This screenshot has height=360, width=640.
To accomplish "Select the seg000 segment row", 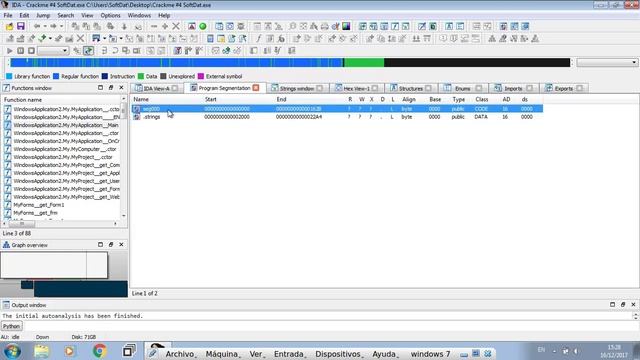I will 337,109.
